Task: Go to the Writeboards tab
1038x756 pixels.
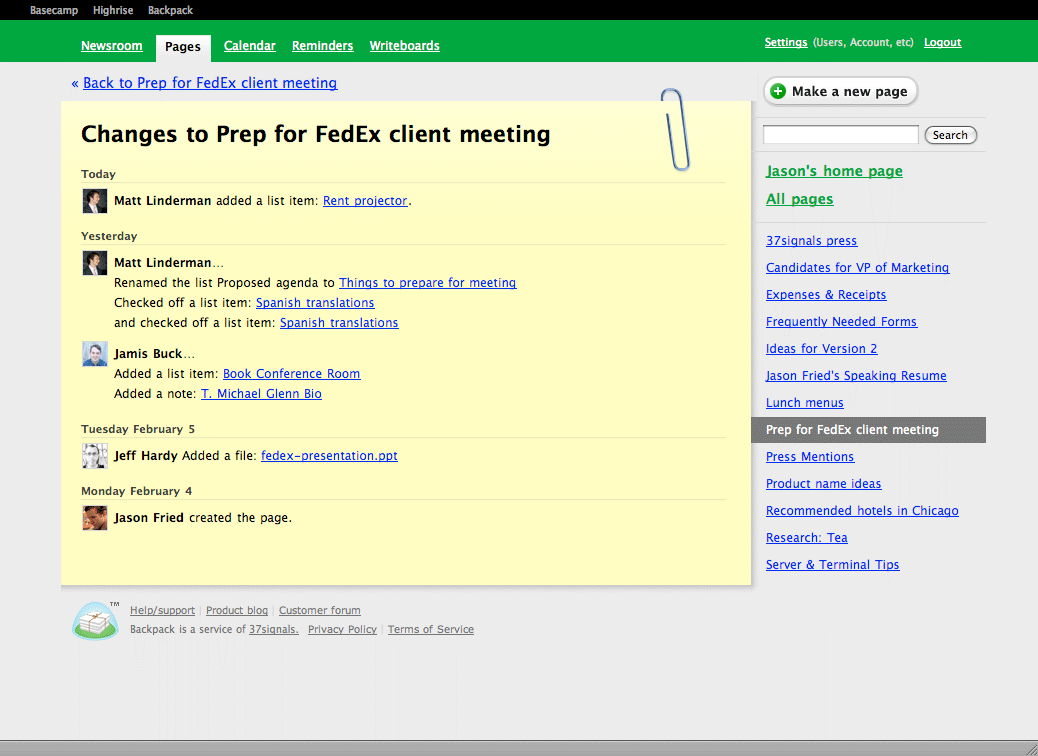Action: [x=404, y=46]
